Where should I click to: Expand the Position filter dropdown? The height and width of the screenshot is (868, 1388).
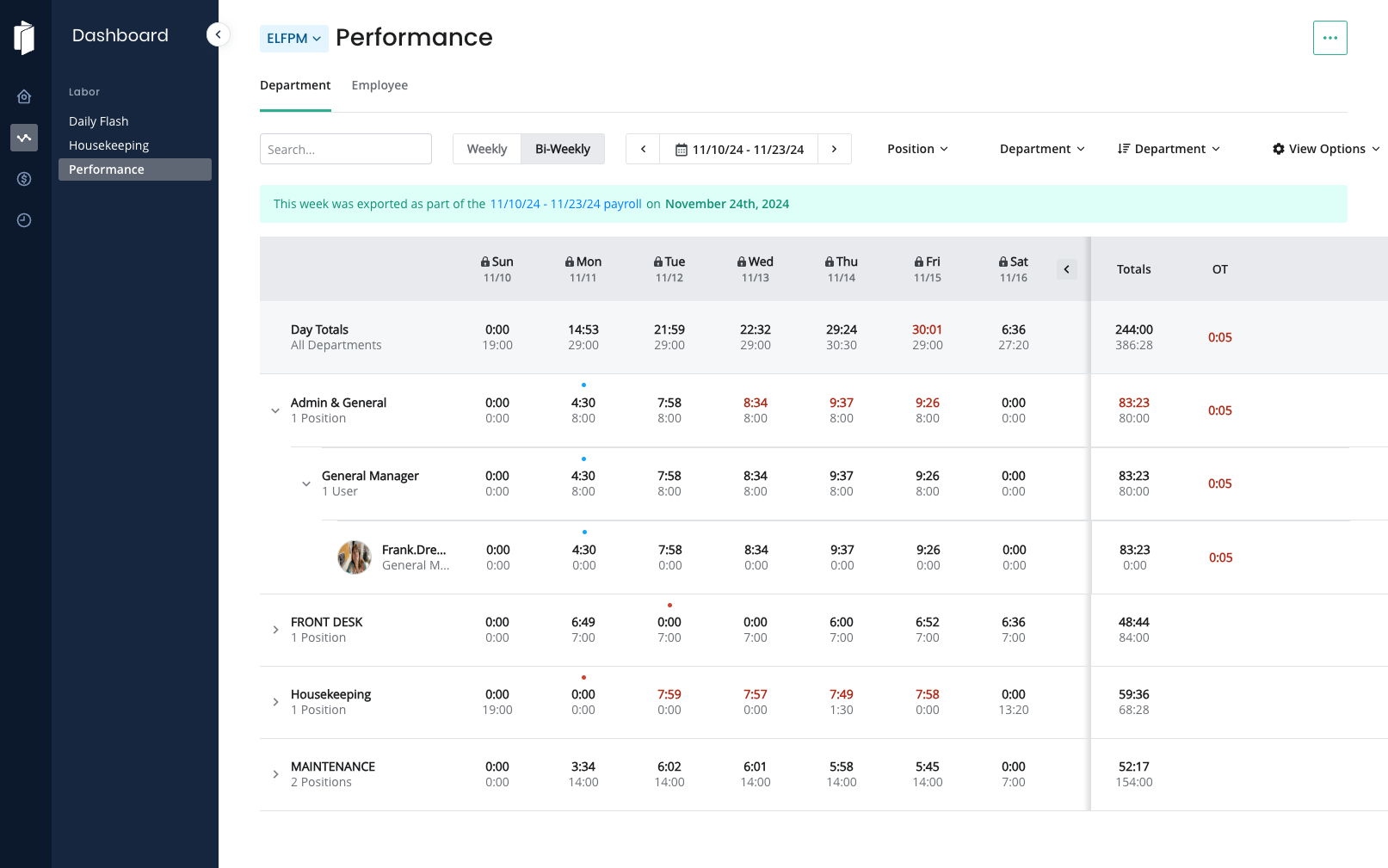[917, 149]
